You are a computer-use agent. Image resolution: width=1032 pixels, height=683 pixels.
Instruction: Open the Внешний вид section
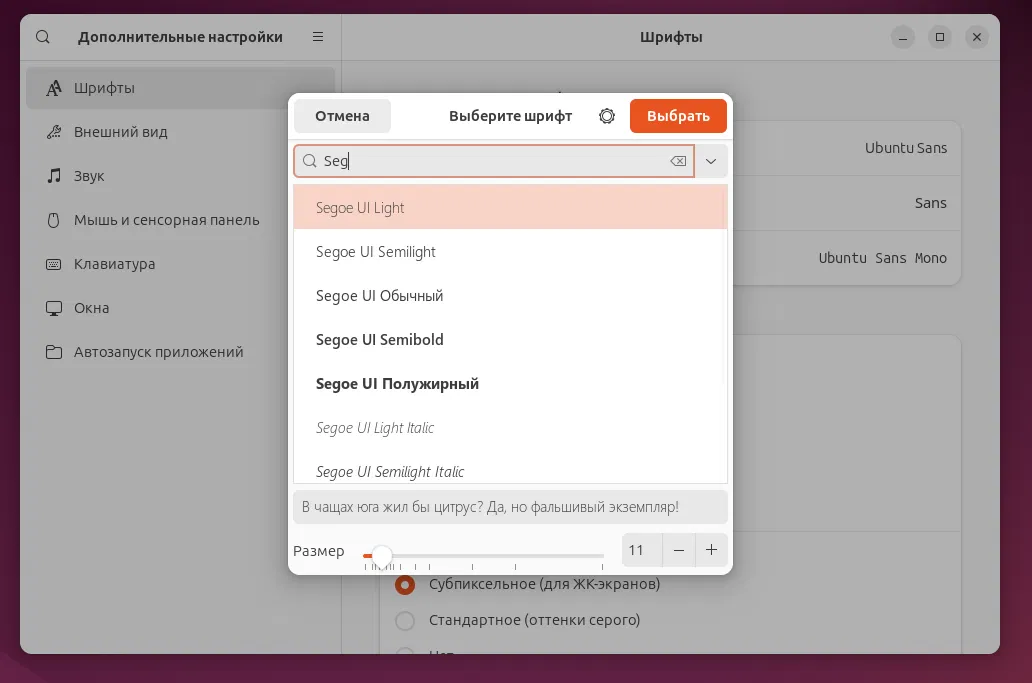tap(180, 132)
